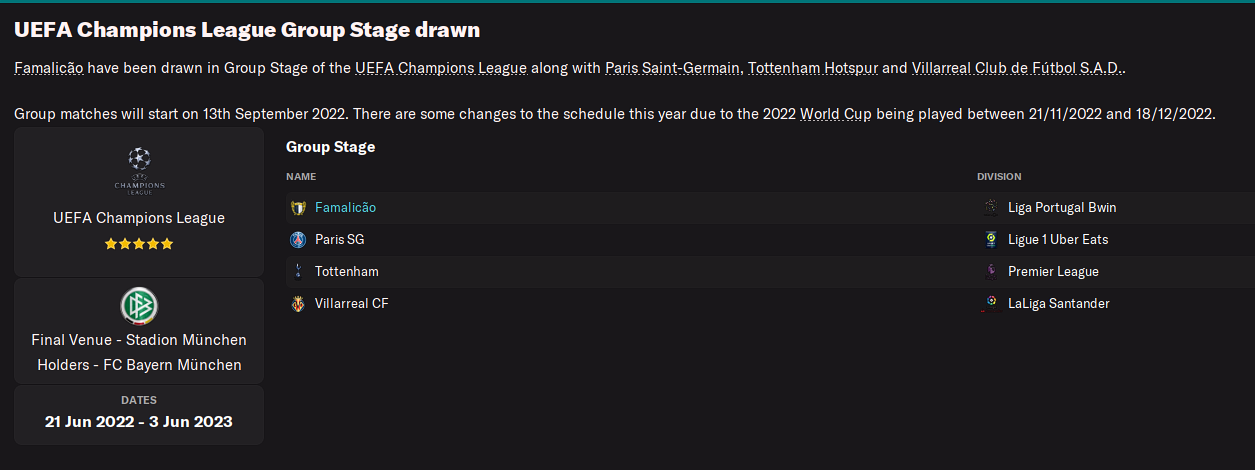The width and height of the screenshot is (1255, 470).
Task: Click the five-star competition rating
Action: point(139,244)
